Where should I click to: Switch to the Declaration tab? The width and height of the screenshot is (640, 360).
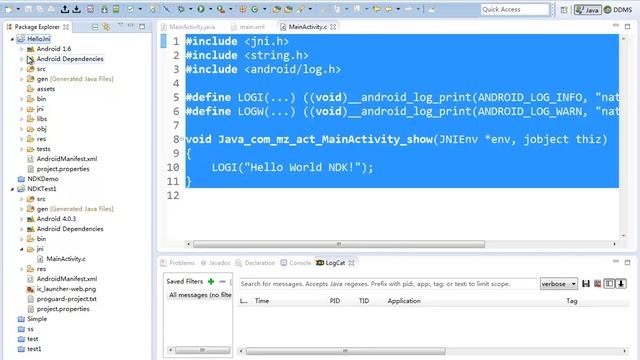[x=256, y=263]
